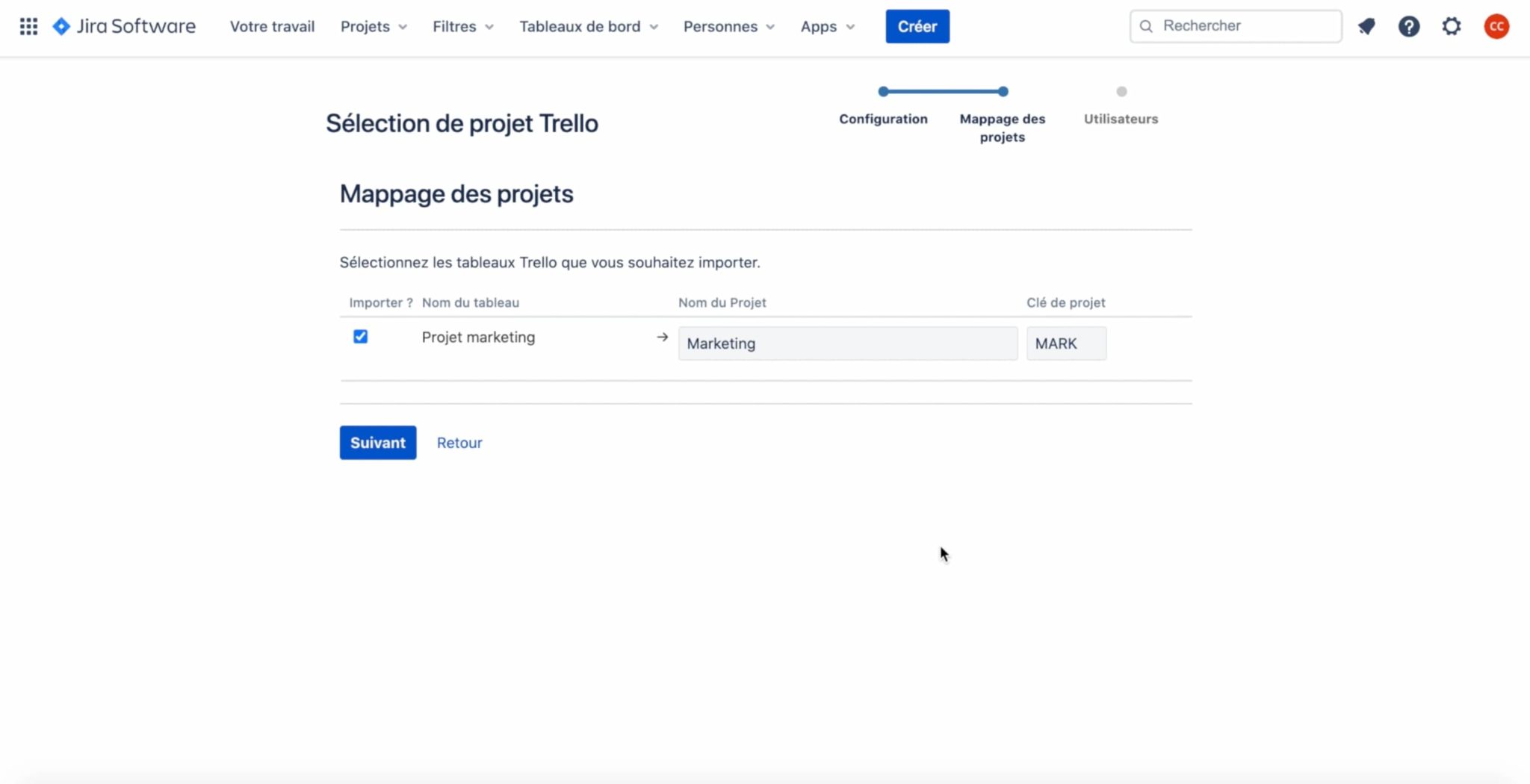Go to Votre travail

[272, 27]
